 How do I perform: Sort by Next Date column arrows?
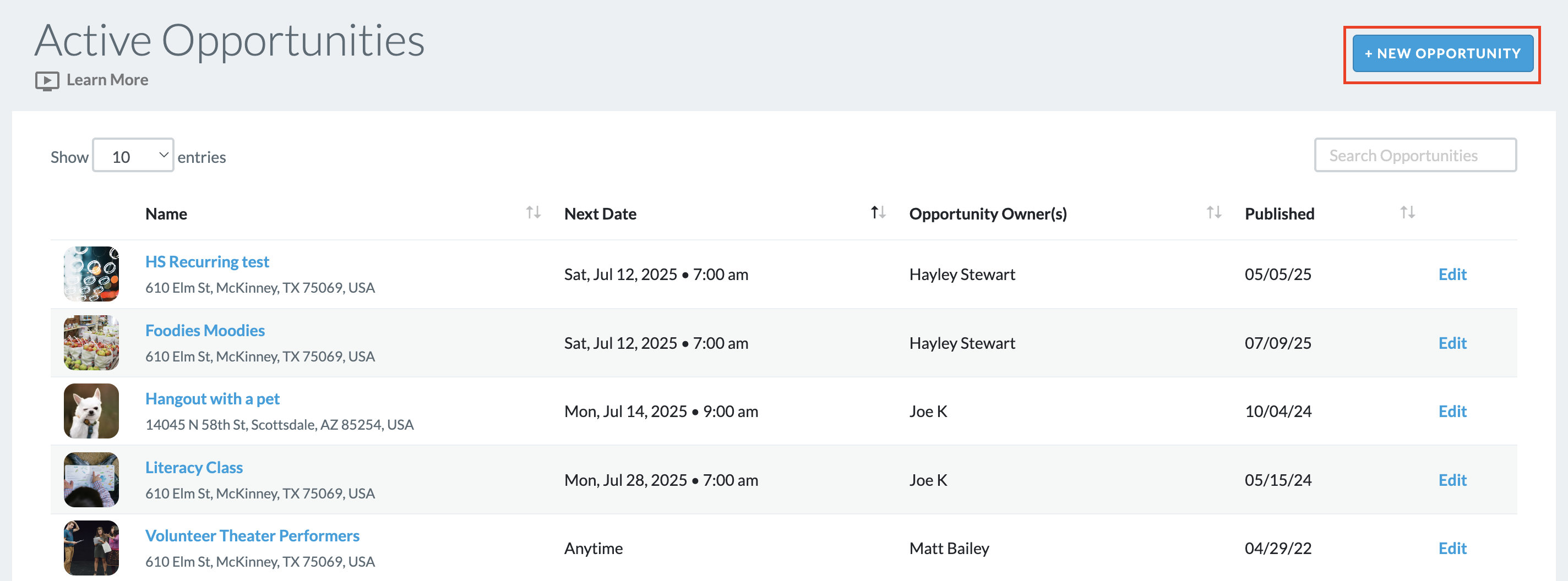point(878,212)
